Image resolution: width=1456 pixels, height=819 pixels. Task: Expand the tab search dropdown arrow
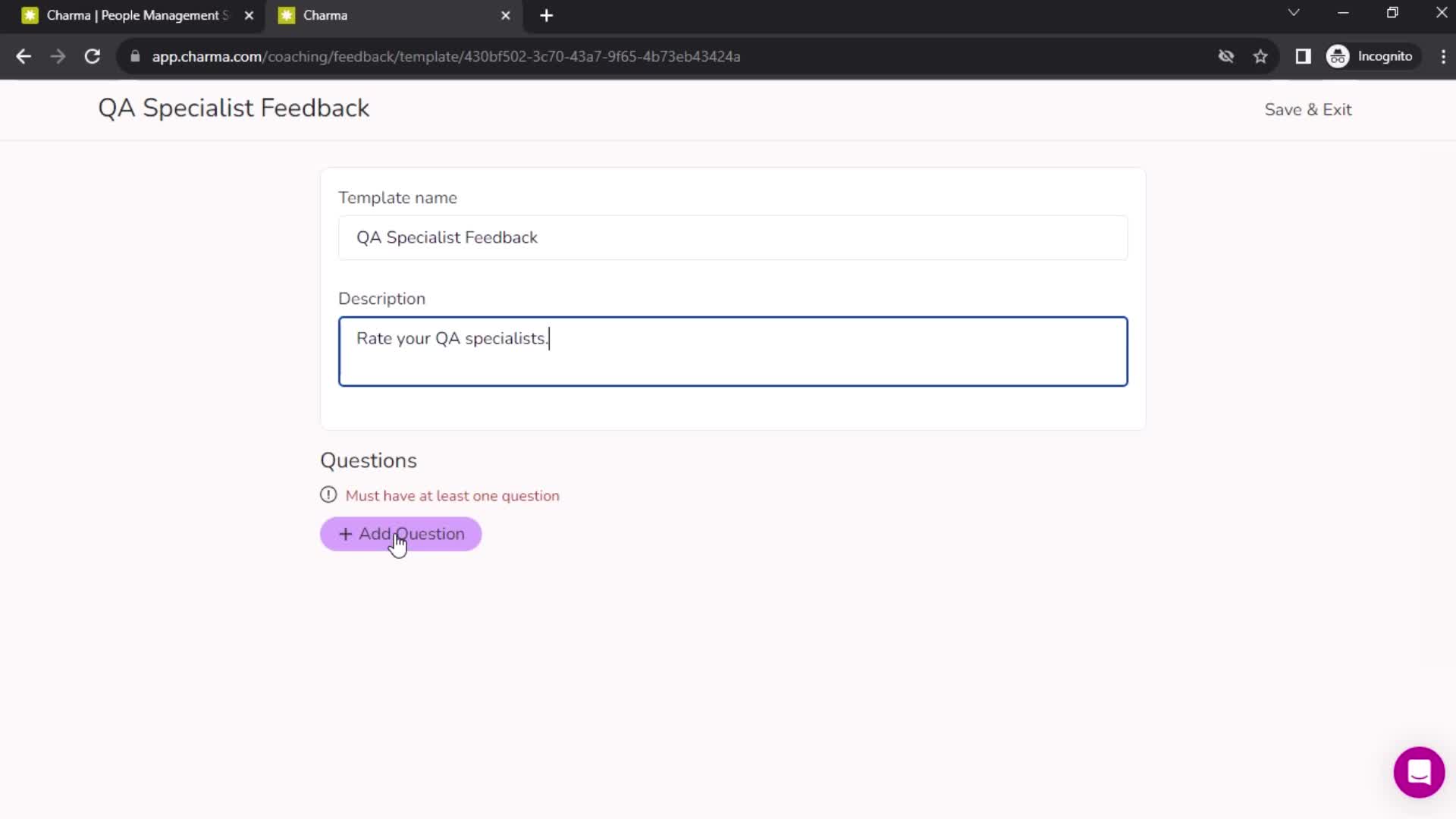coord(1294,13)
